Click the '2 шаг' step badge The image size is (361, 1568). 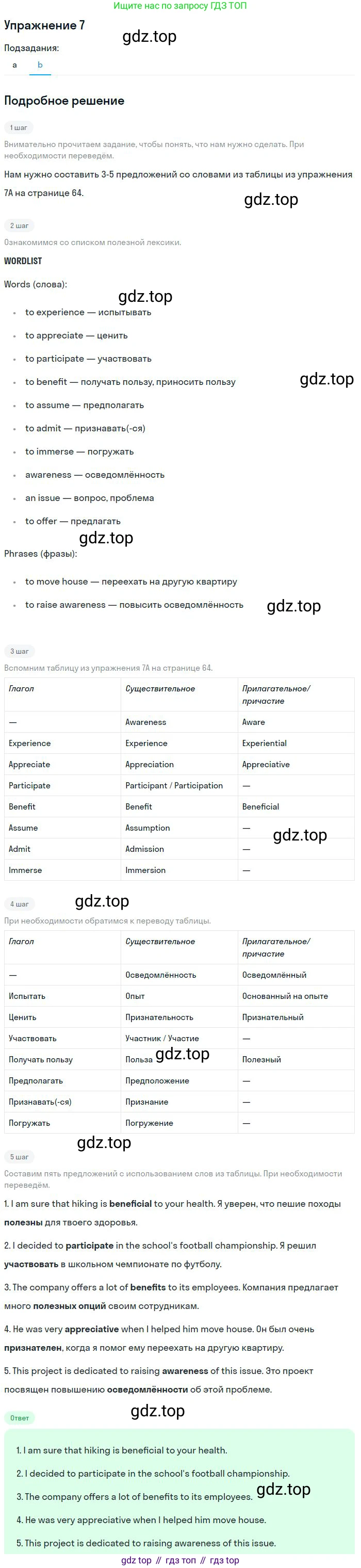click(x=20, y=226)
